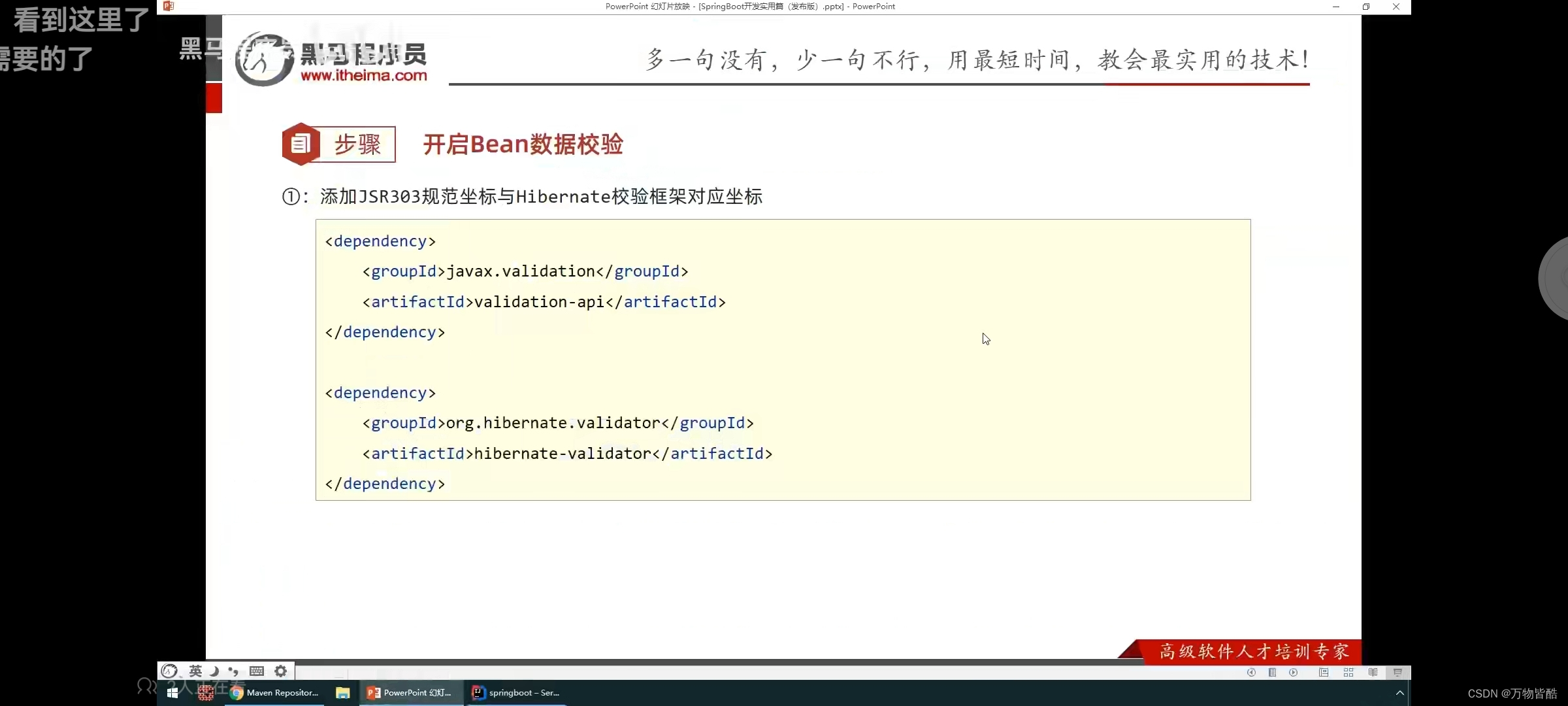Toggle Chinese punctuation mode icon
Image resolution: width=1568 pixels, height=706 pixels.
tap(233, 671)
